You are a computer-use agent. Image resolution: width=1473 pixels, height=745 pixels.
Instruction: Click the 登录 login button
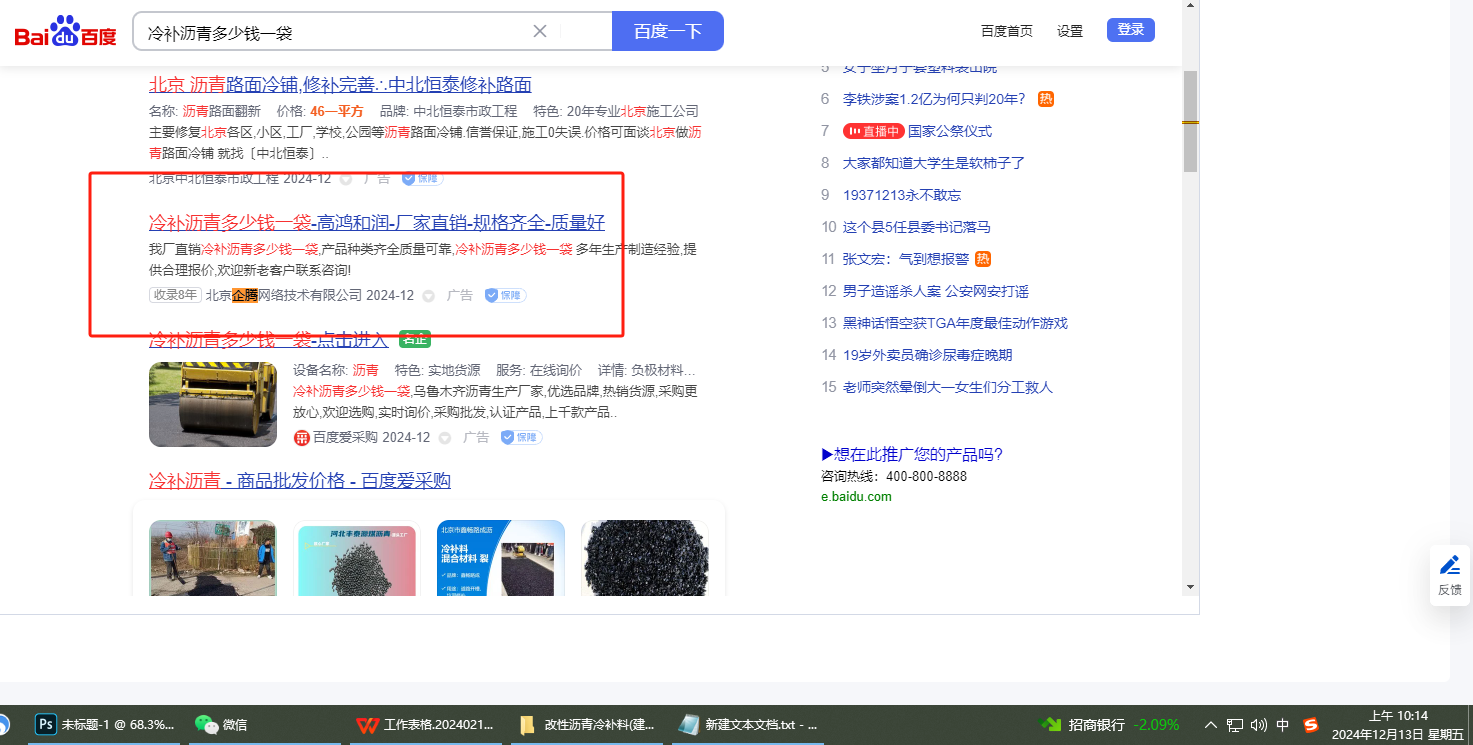(x=1131, y=30)
